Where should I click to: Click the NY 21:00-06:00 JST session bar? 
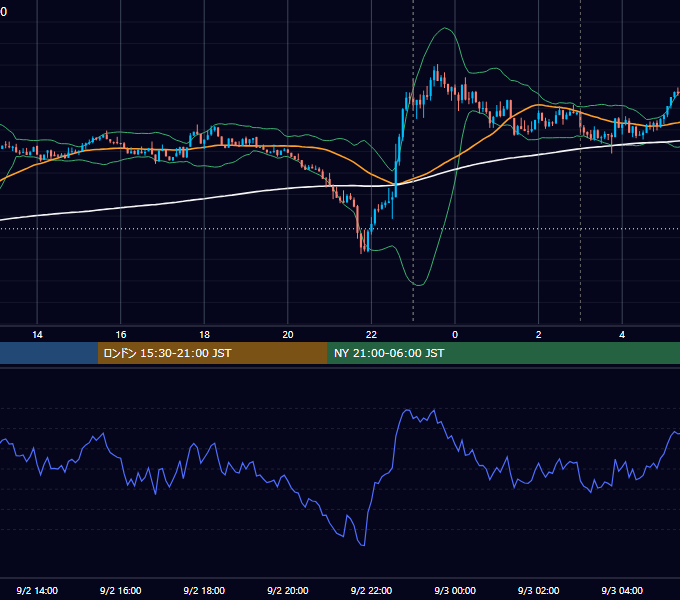tap(503, 353)
